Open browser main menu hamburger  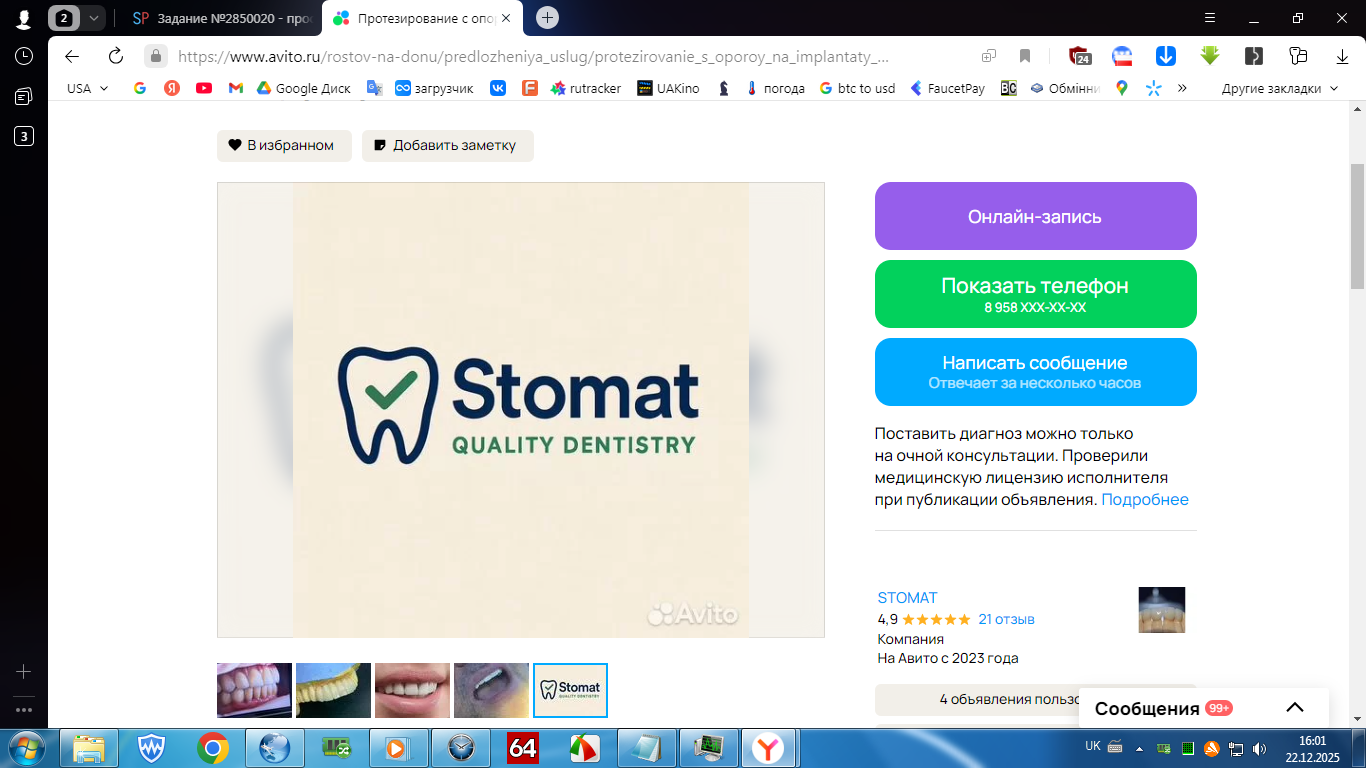(1209, 18)
